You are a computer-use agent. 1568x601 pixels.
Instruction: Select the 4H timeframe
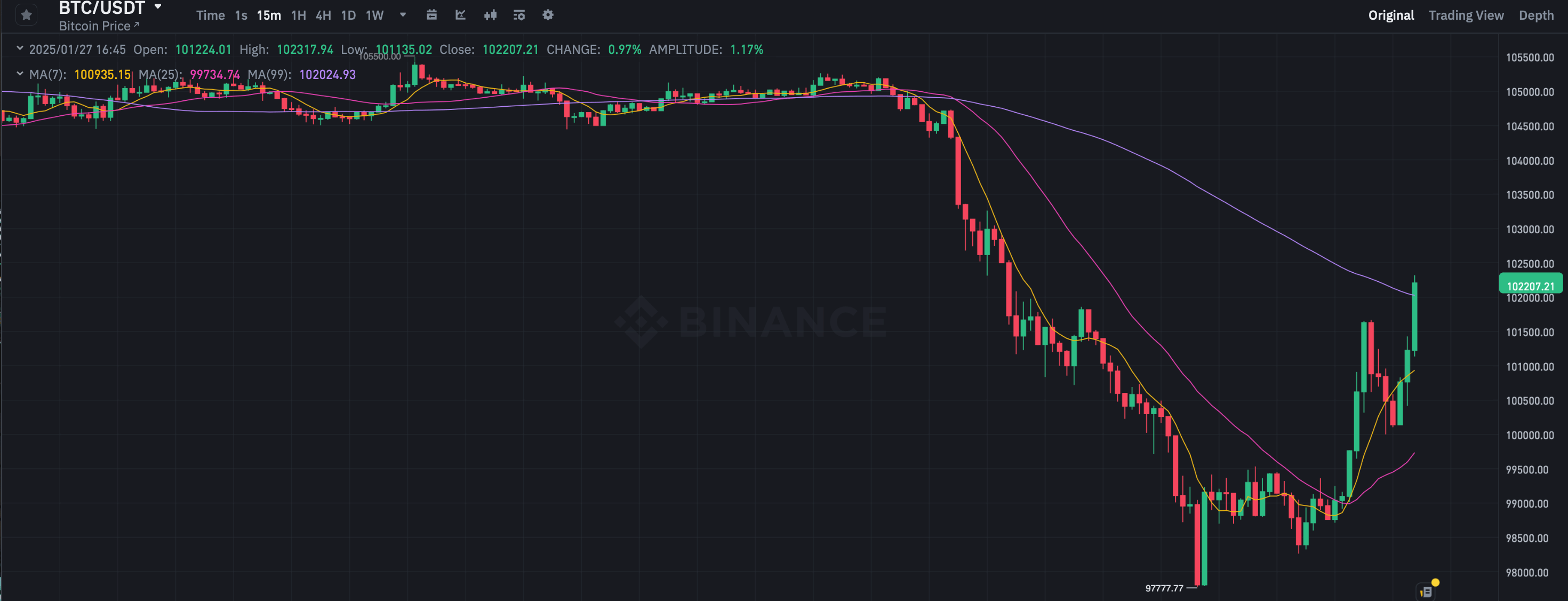pyautogui.click(x=323, y=15)
